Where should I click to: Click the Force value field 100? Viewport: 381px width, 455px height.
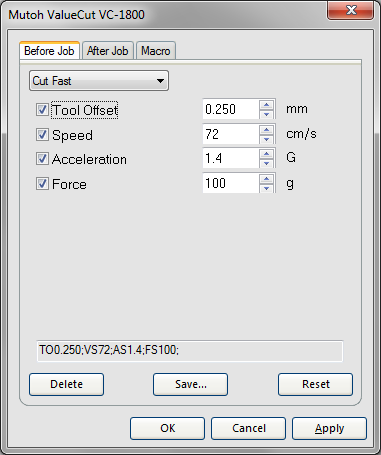click(231, 183)
